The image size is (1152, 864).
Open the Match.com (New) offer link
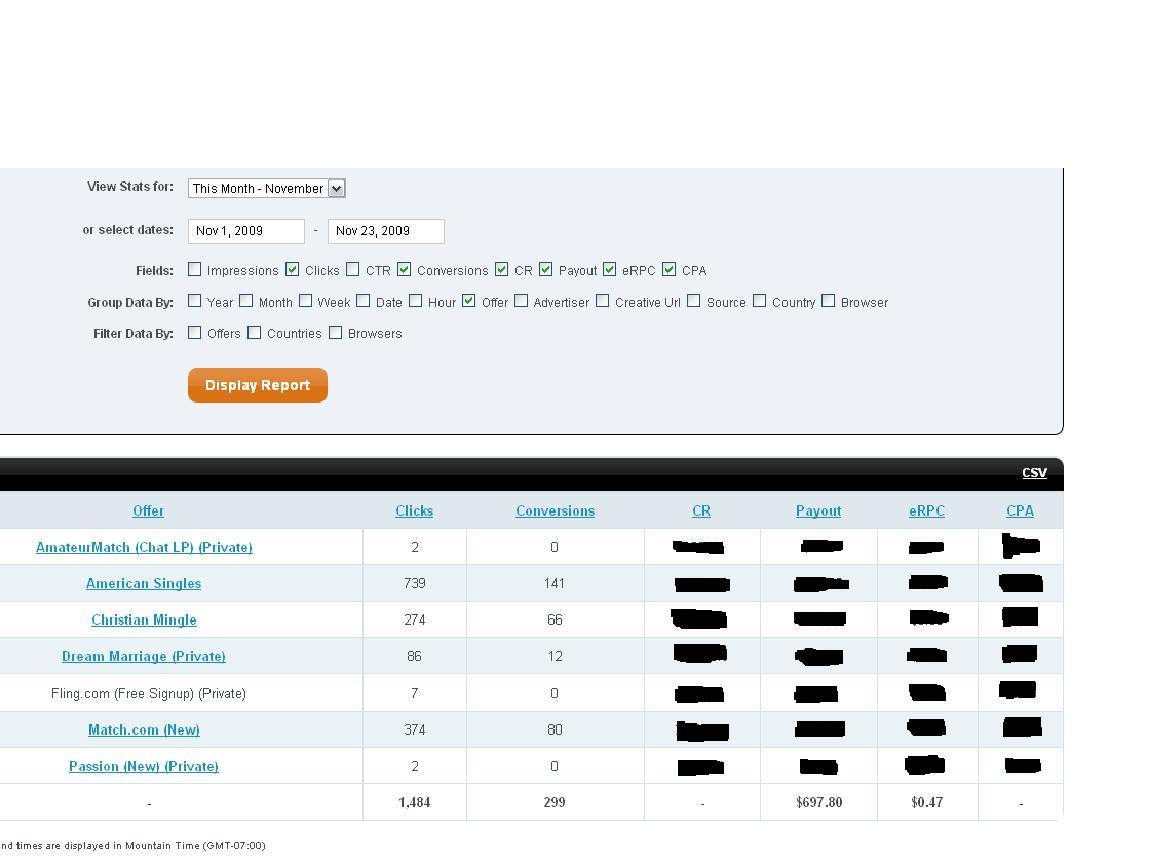pos(144,730)
